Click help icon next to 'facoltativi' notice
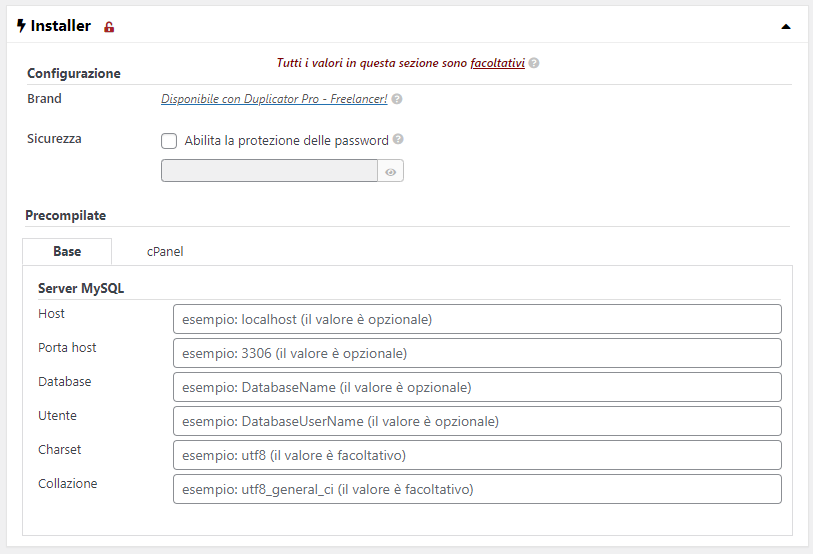Screen dimensions: 813x554 point(534,63)
